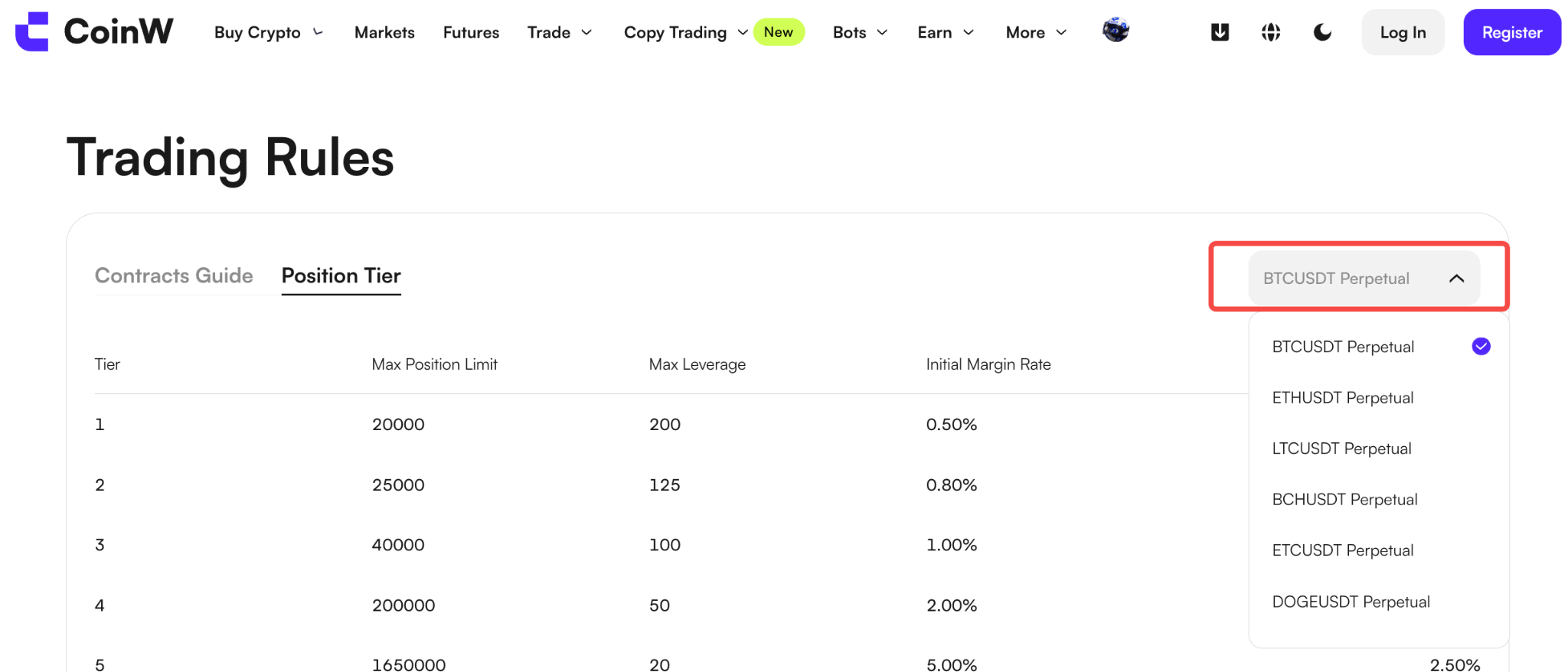1568x672 pixels.
Task: Open the language globe icon
Action: [x=1271, y=32]
